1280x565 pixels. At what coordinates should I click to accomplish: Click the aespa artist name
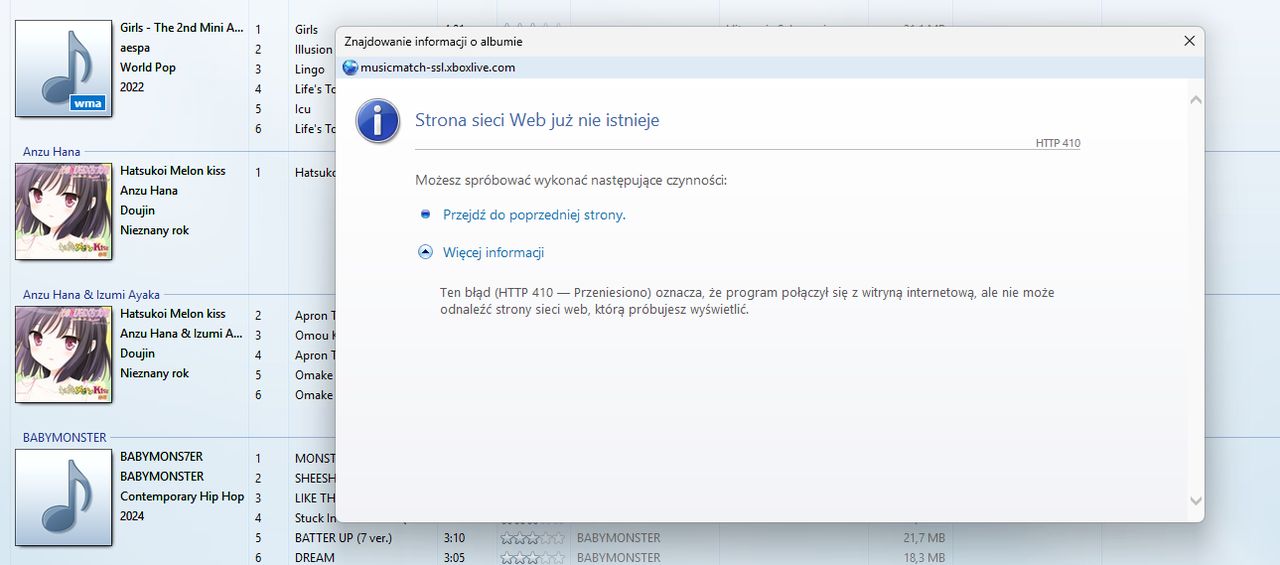[x=135, y=48]
